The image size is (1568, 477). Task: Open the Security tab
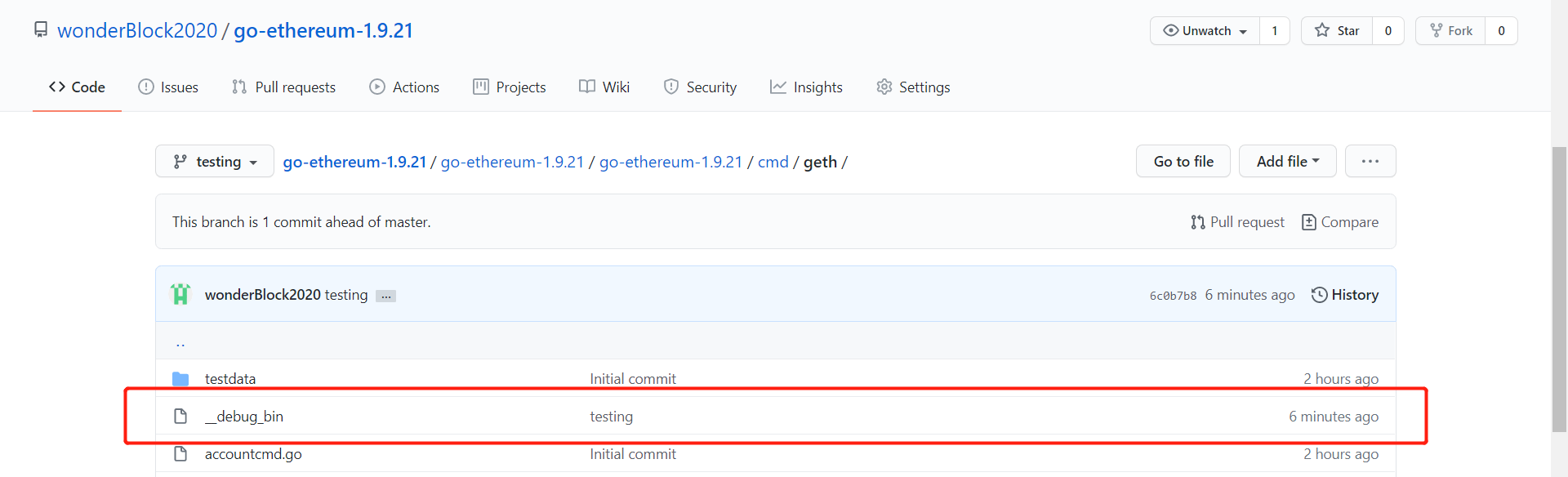click(x=700, y=87)
